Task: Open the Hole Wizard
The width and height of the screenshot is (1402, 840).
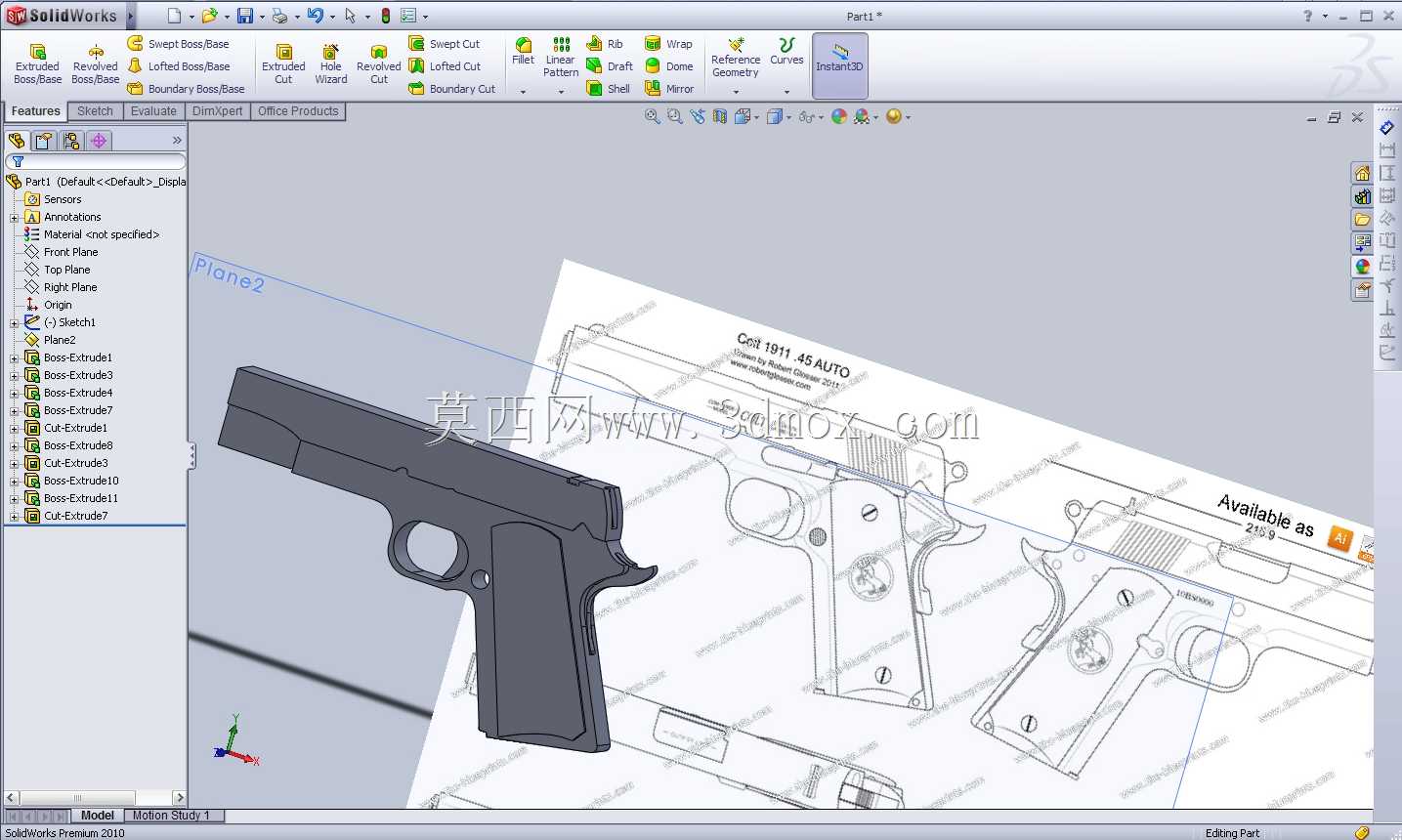Action: [x=330, y=64]
